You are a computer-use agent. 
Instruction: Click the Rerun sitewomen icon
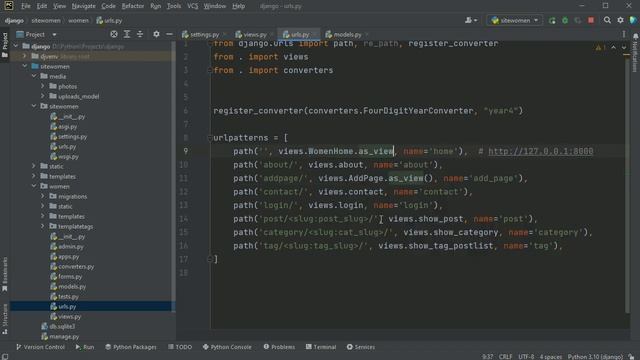[x=552, y=20]
